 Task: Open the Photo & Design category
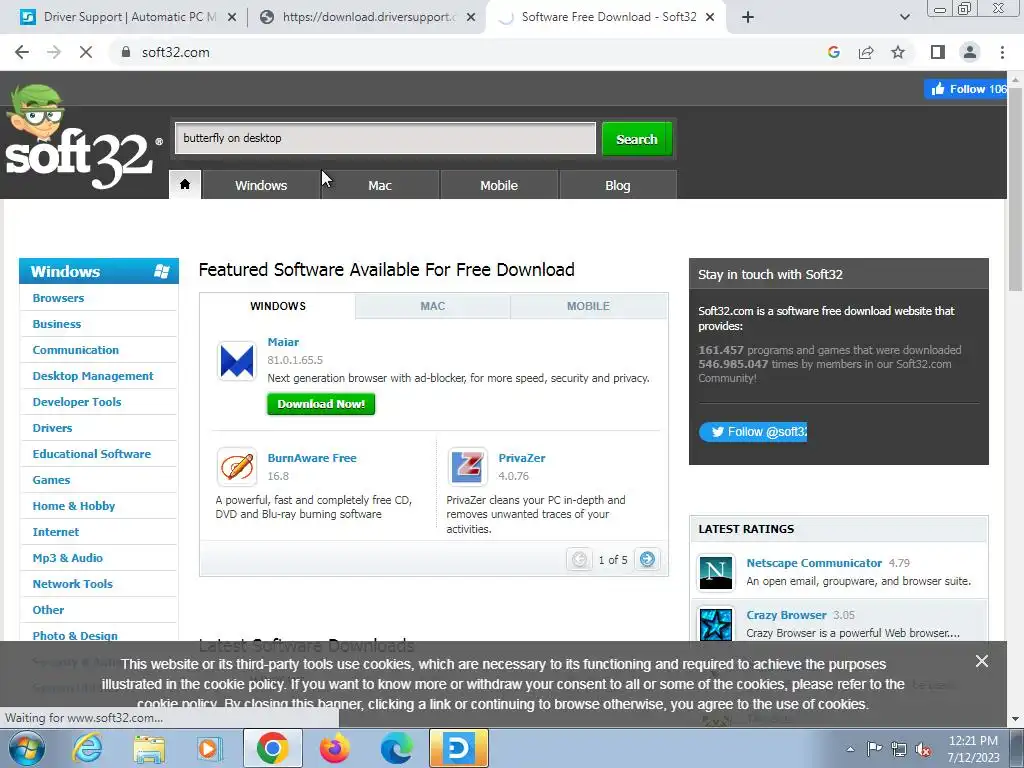(x=75, y=636)
